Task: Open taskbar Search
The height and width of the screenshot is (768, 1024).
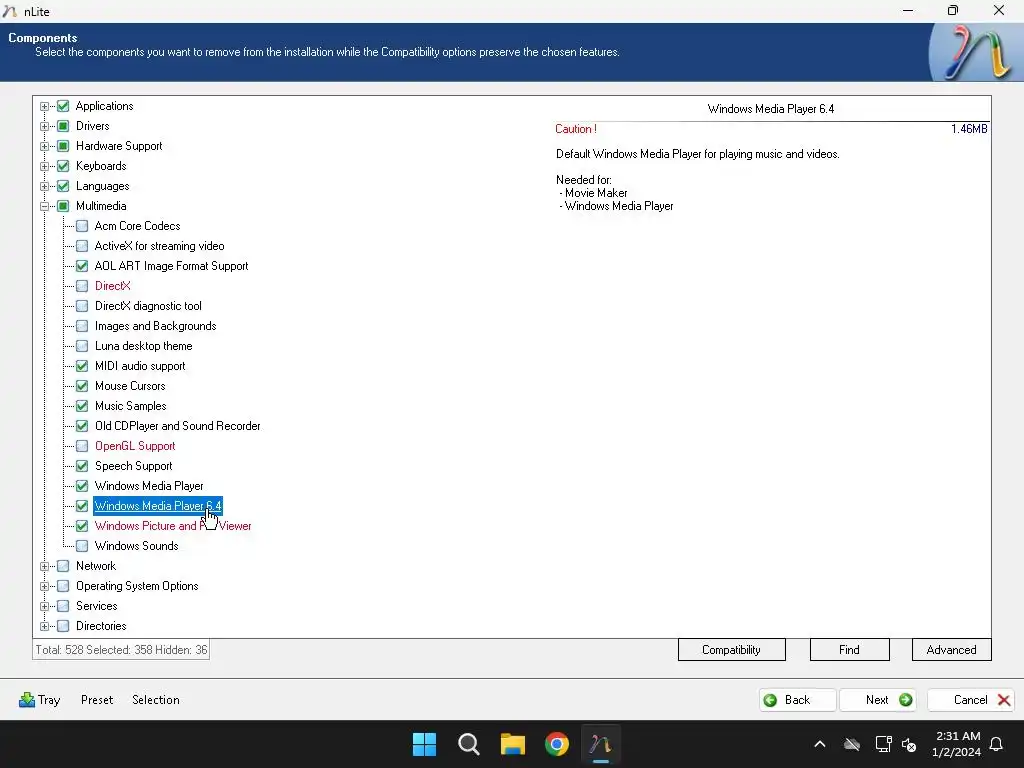Action: click(x=468, y=744)
